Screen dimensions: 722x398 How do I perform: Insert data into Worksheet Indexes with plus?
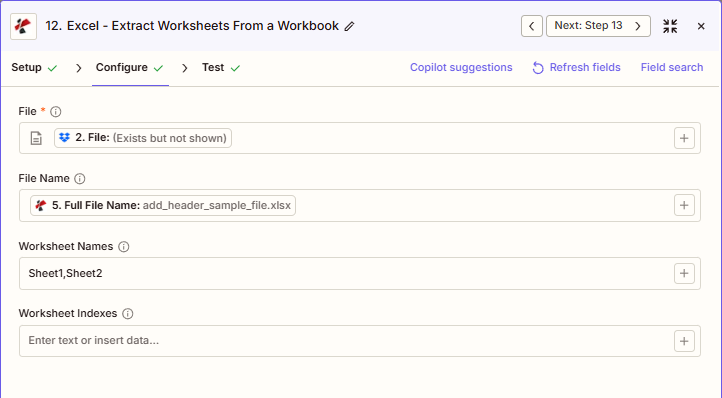point(684,341)
